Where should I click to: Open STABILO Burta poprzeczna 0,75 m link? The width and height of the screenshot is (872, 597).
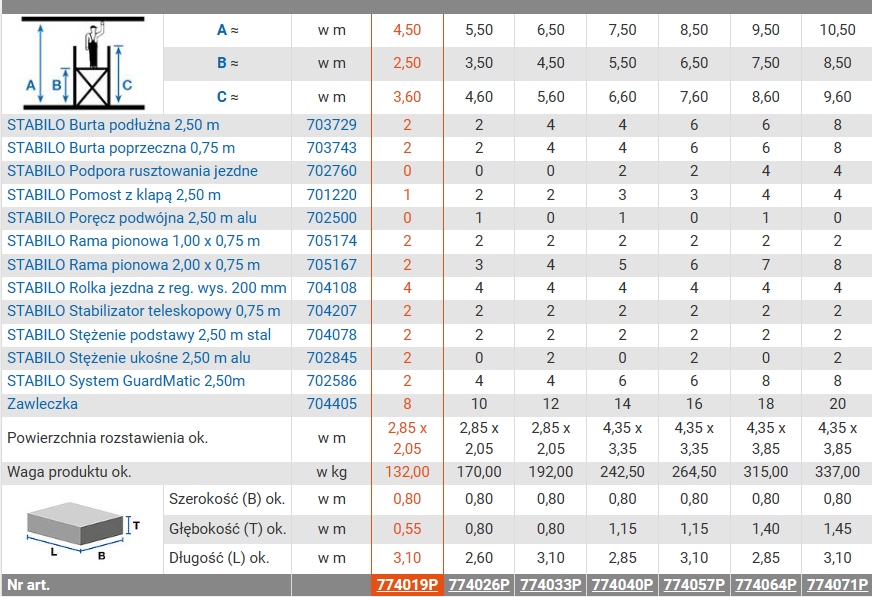click(x=121, y=148)
